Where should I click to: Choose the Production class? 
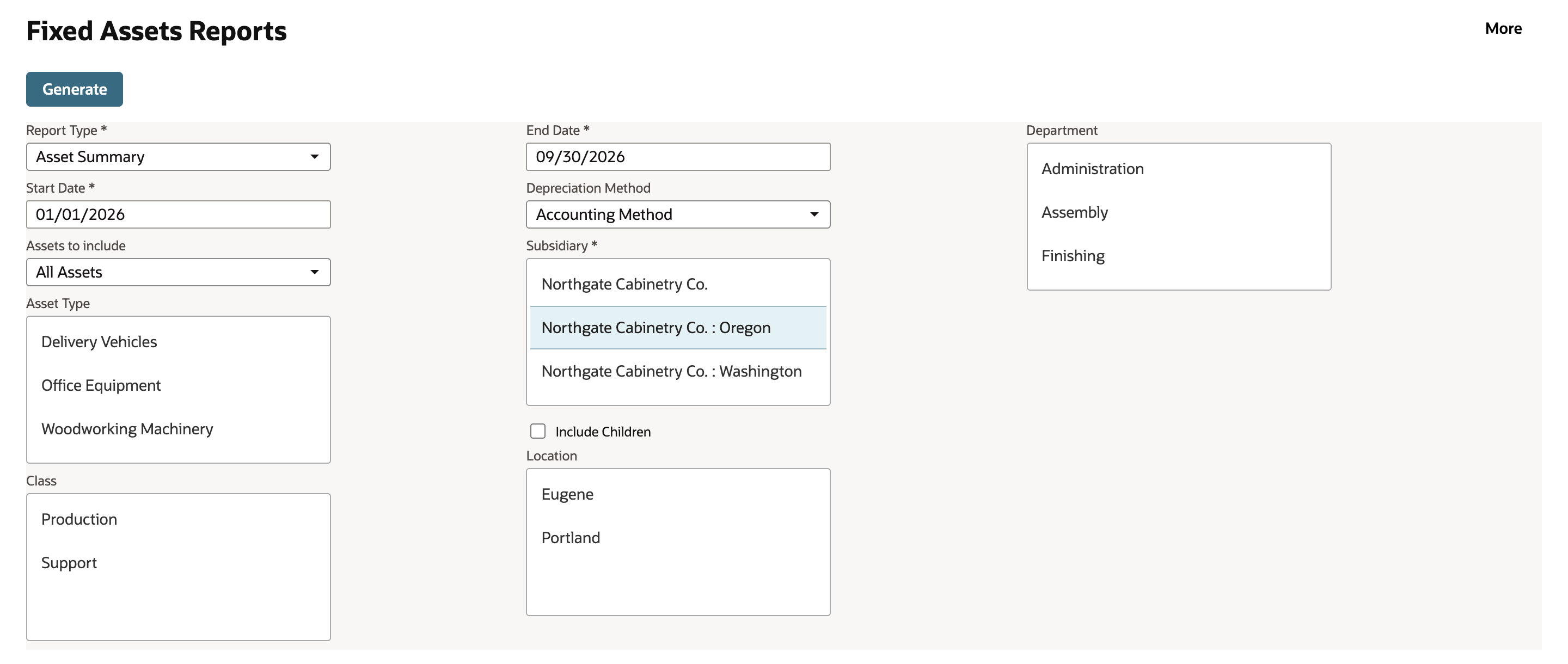(x=179, y=520)
